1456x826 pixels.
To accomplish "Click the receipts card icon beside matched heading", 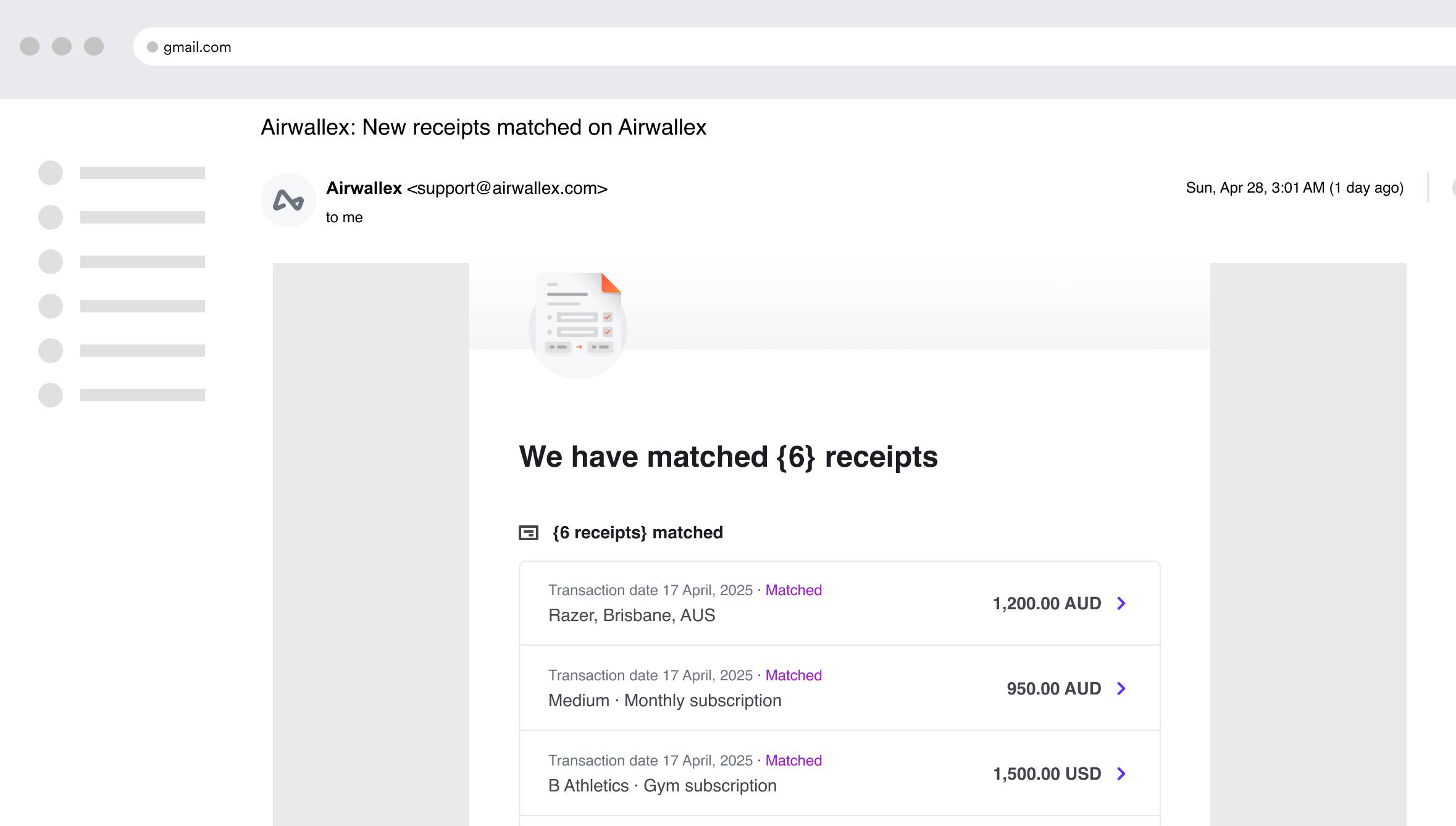I will (x=529, y=532).
